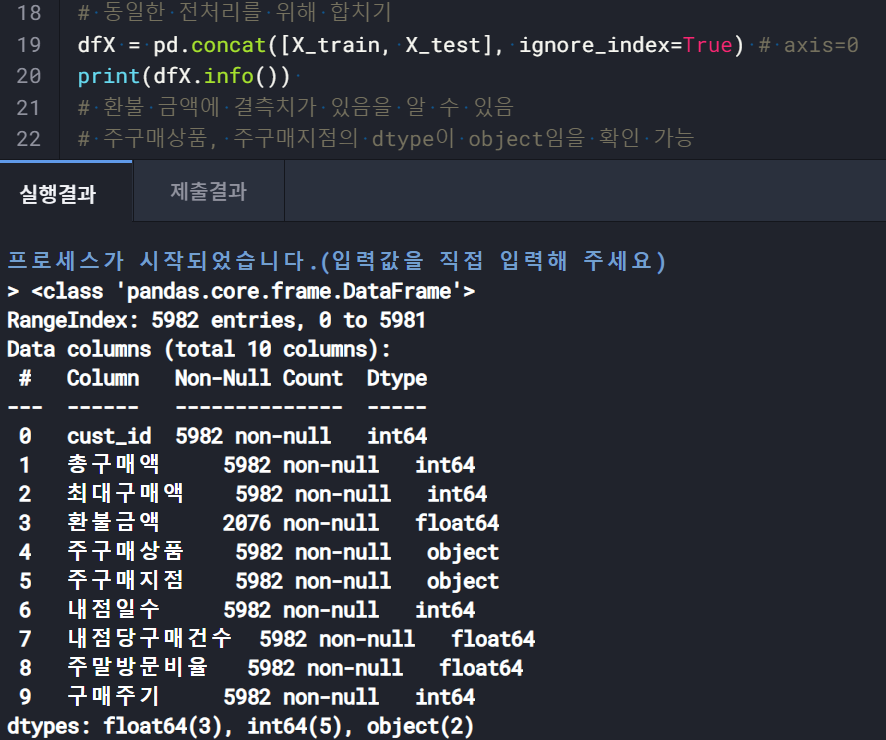Click comment about dtype이 object임을 확인 가능
886x740 pixels.
coord(386,138)
